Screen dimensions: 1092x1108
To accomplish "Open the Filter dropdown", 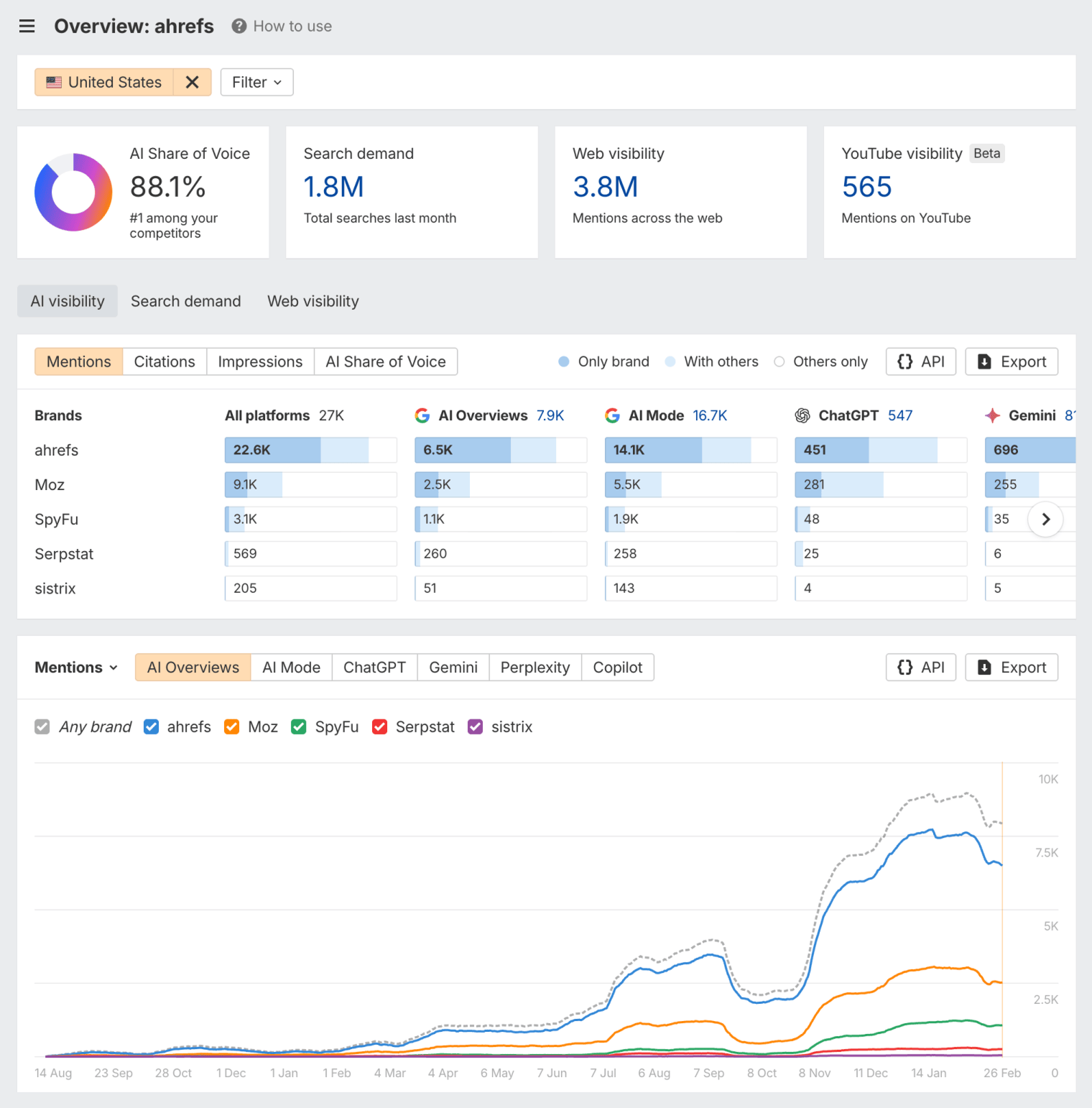I will click(x=256, y=82).
